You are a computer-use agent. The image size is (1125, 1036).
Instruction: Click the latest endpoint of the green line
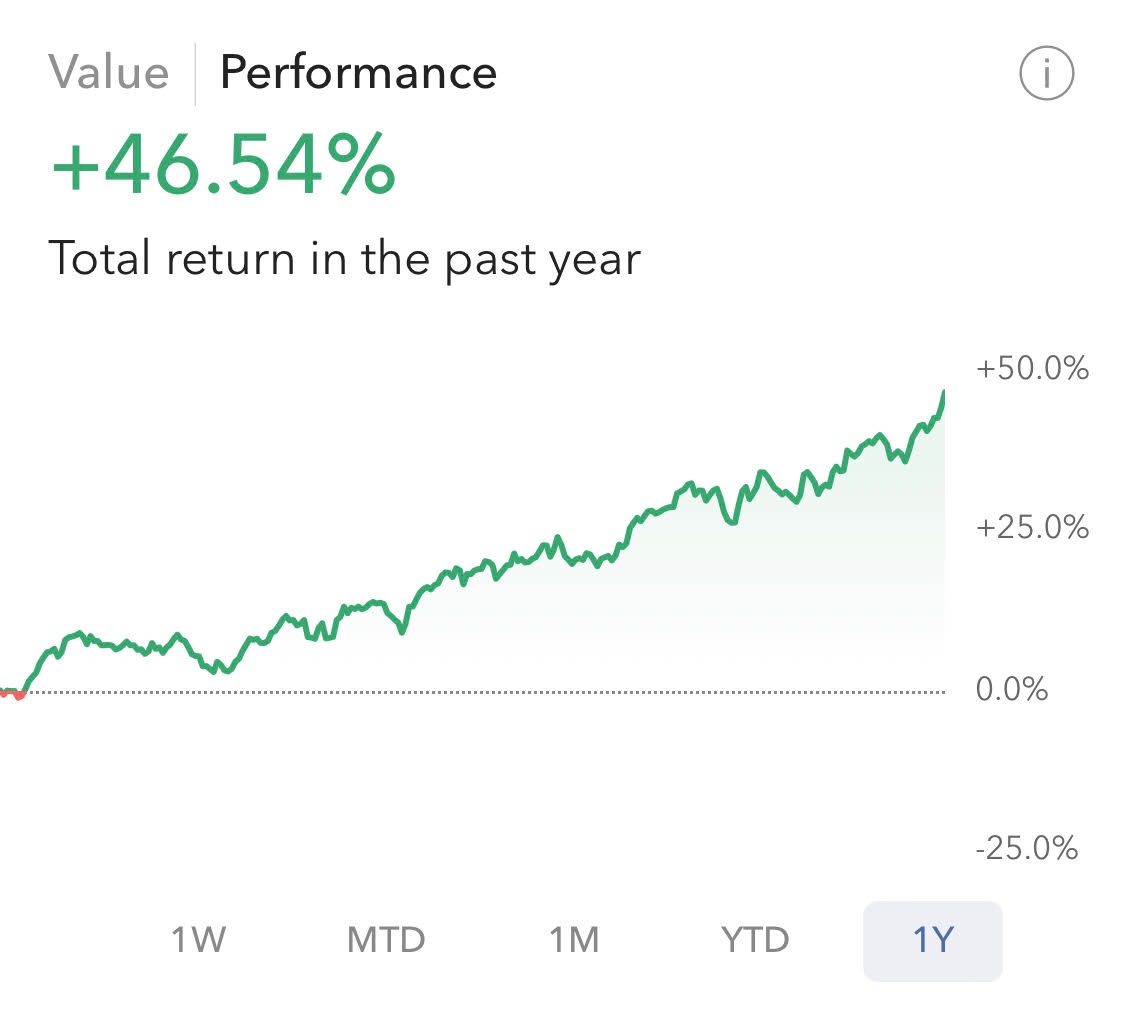point(943,394)
